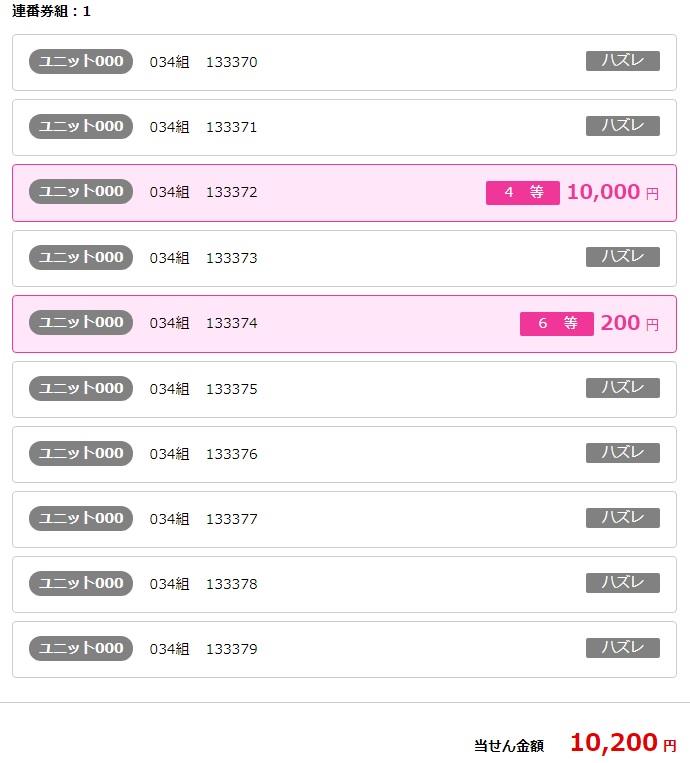
Task: Click the ユニット000 badge for ticket 133370
Action: point(81,61)
